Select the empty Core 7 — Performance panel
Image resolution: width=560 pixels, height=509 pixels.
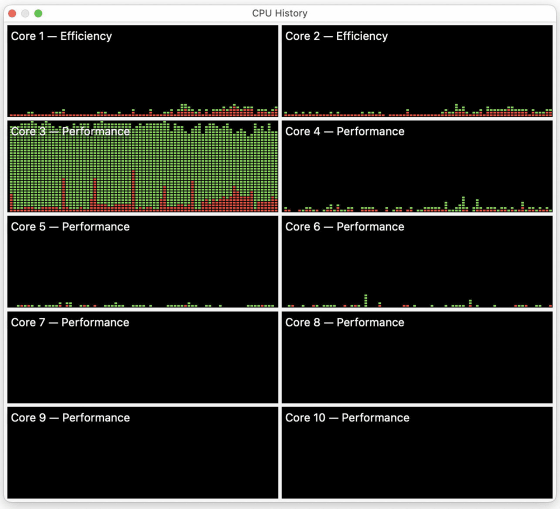[142, 357]
